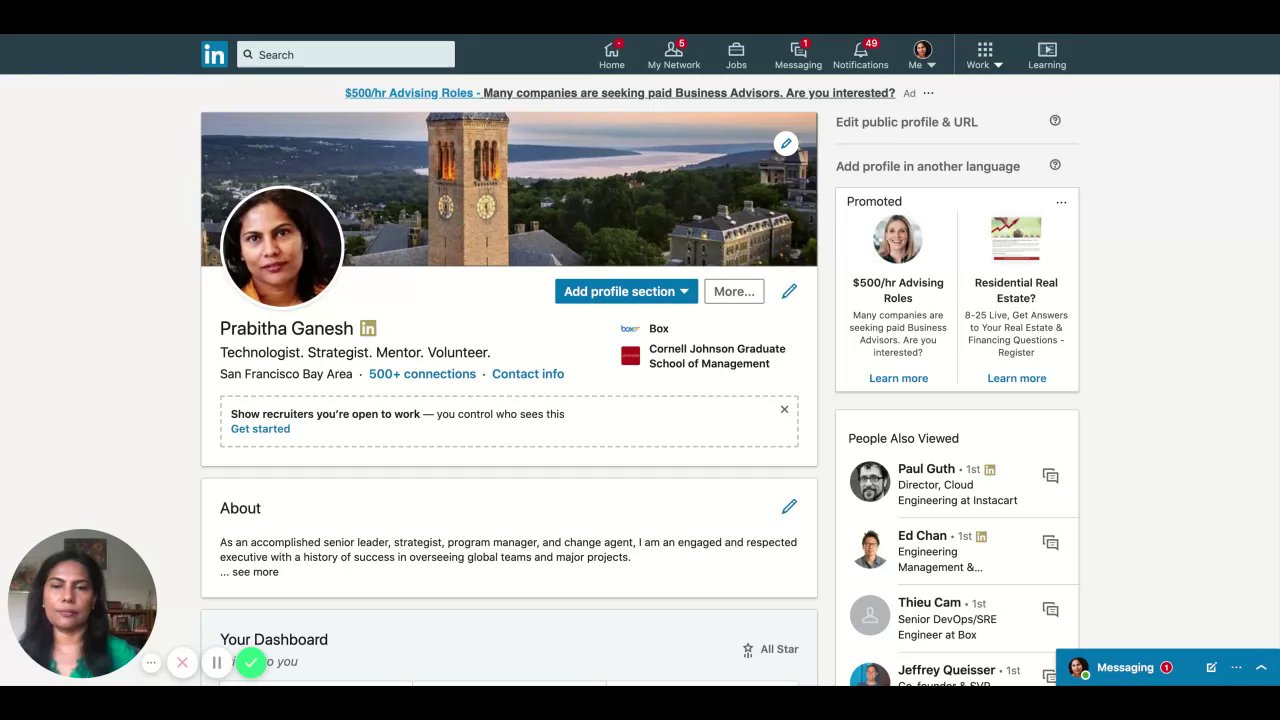Open the Advising Roles promoted image
Image resolution: width=1280 pixels, height=720 pixels.
point(898,240)
